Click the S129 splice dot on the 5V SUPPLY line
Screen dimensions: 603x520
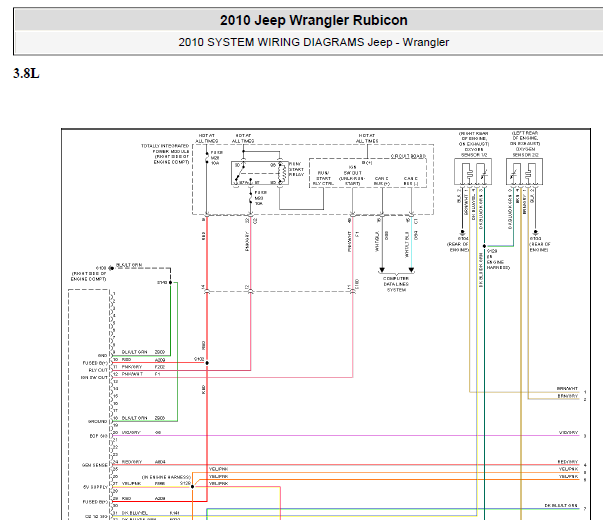pos(192,487)
